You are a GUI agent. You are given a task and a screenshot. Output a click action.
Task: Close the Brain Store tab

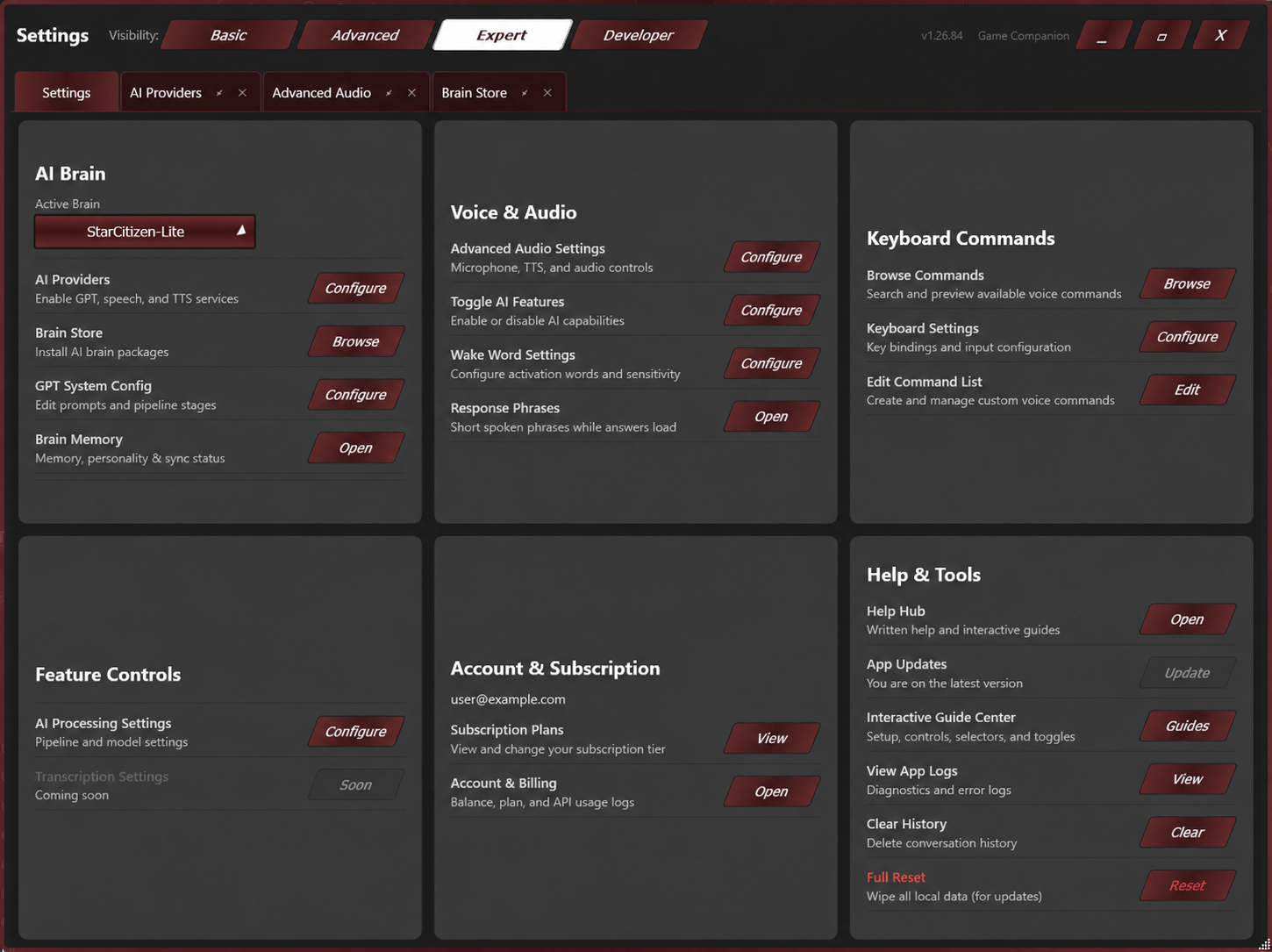547,93
